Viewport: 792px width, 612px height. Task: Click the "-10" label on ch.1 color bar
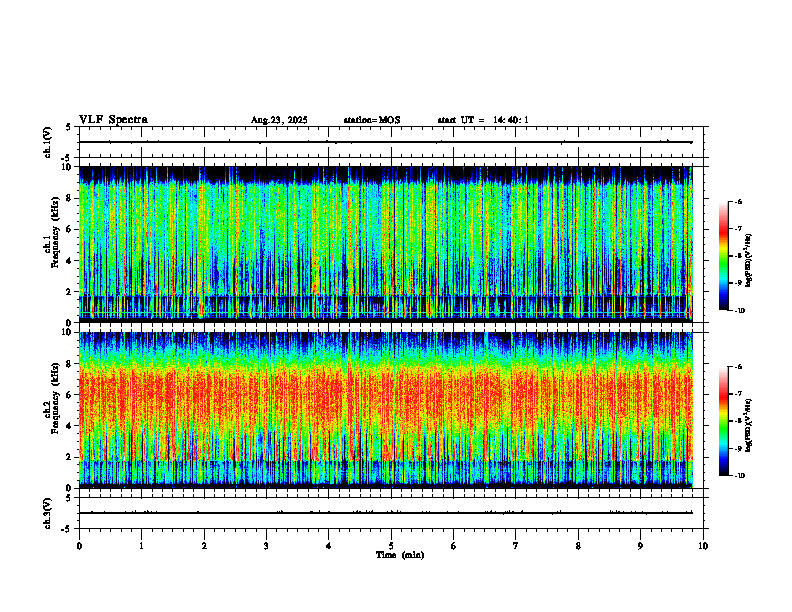pyautogui.click(x=739, y=311)
